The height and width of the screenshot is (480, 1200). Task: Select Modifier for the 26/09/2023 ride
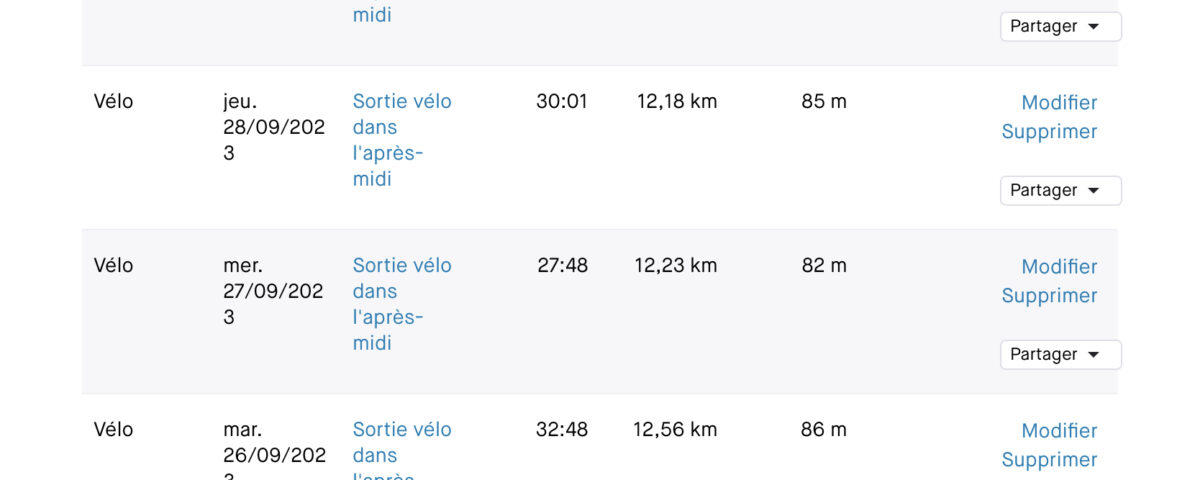click(1059, 430)
